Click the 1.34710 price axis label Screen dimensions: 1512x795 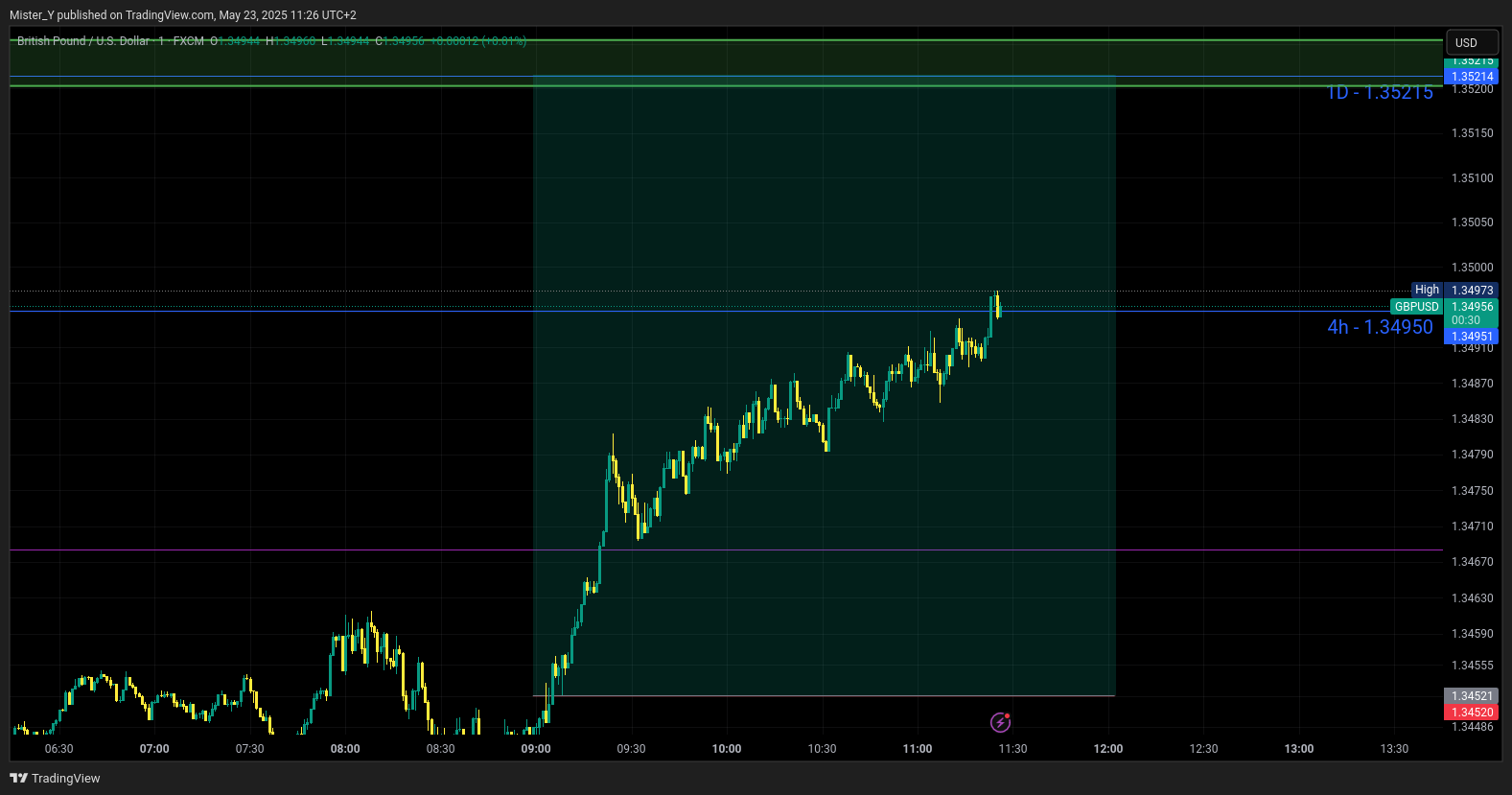click(x=1472, y=526)
